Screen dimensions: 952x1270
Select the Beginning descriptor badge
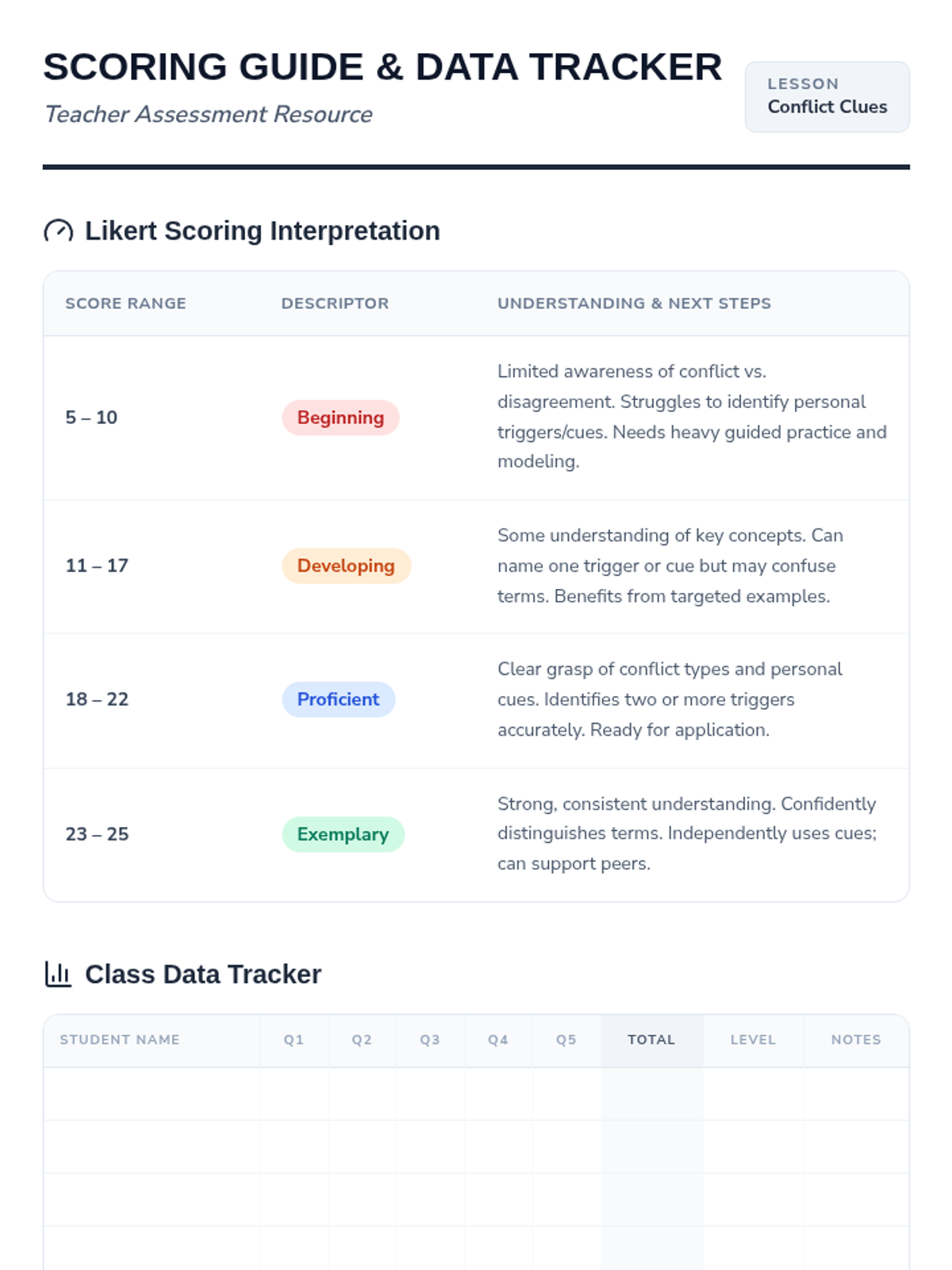pos(340,418)
